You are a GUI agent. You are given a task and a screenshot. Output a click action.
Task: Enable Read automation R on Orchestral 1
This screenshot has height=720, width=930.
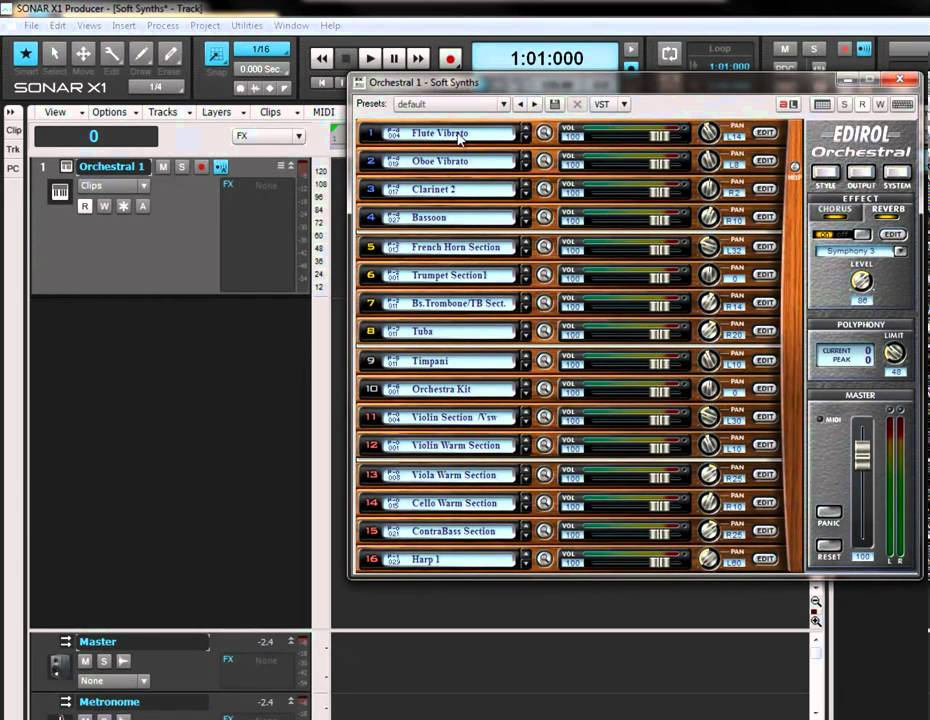(85, 206)
